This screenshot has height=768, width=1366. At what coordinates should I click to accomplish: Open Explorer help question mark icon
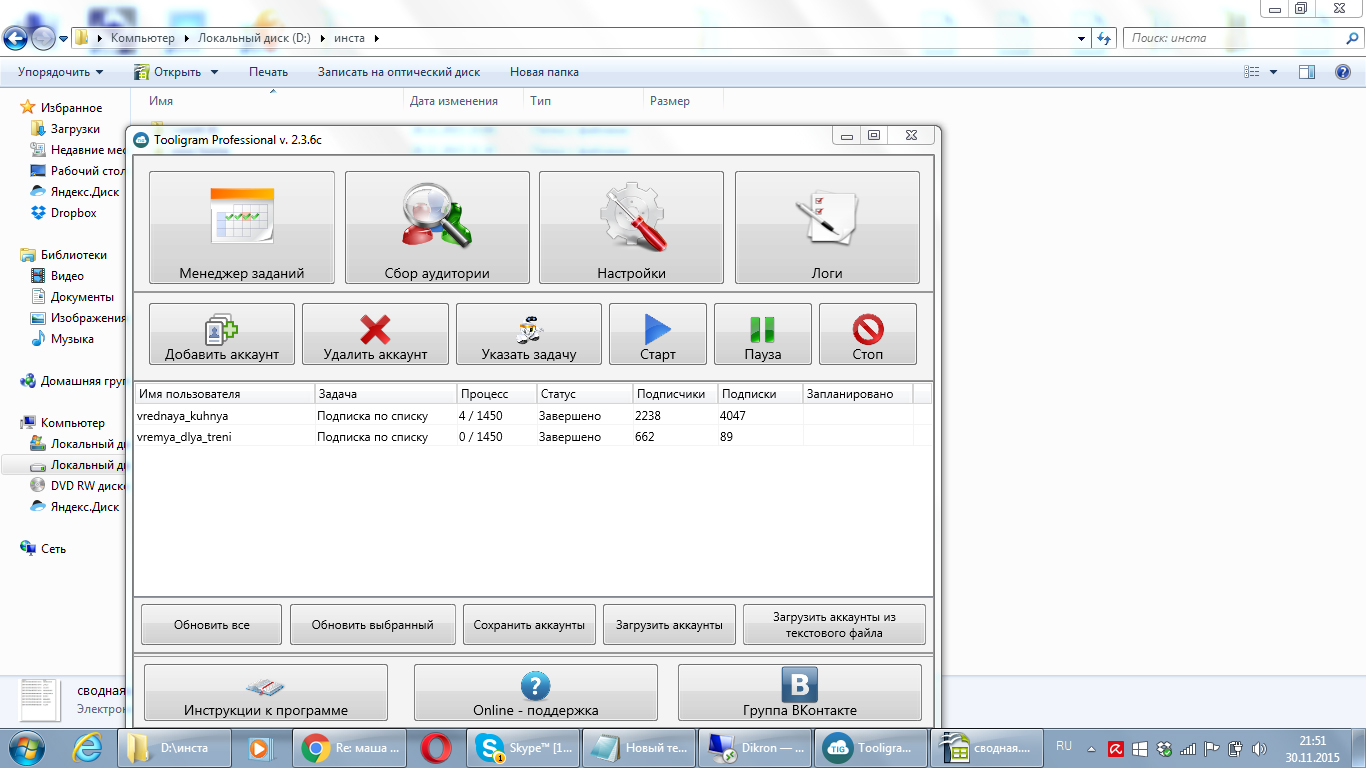click(x=1343, y=72)
